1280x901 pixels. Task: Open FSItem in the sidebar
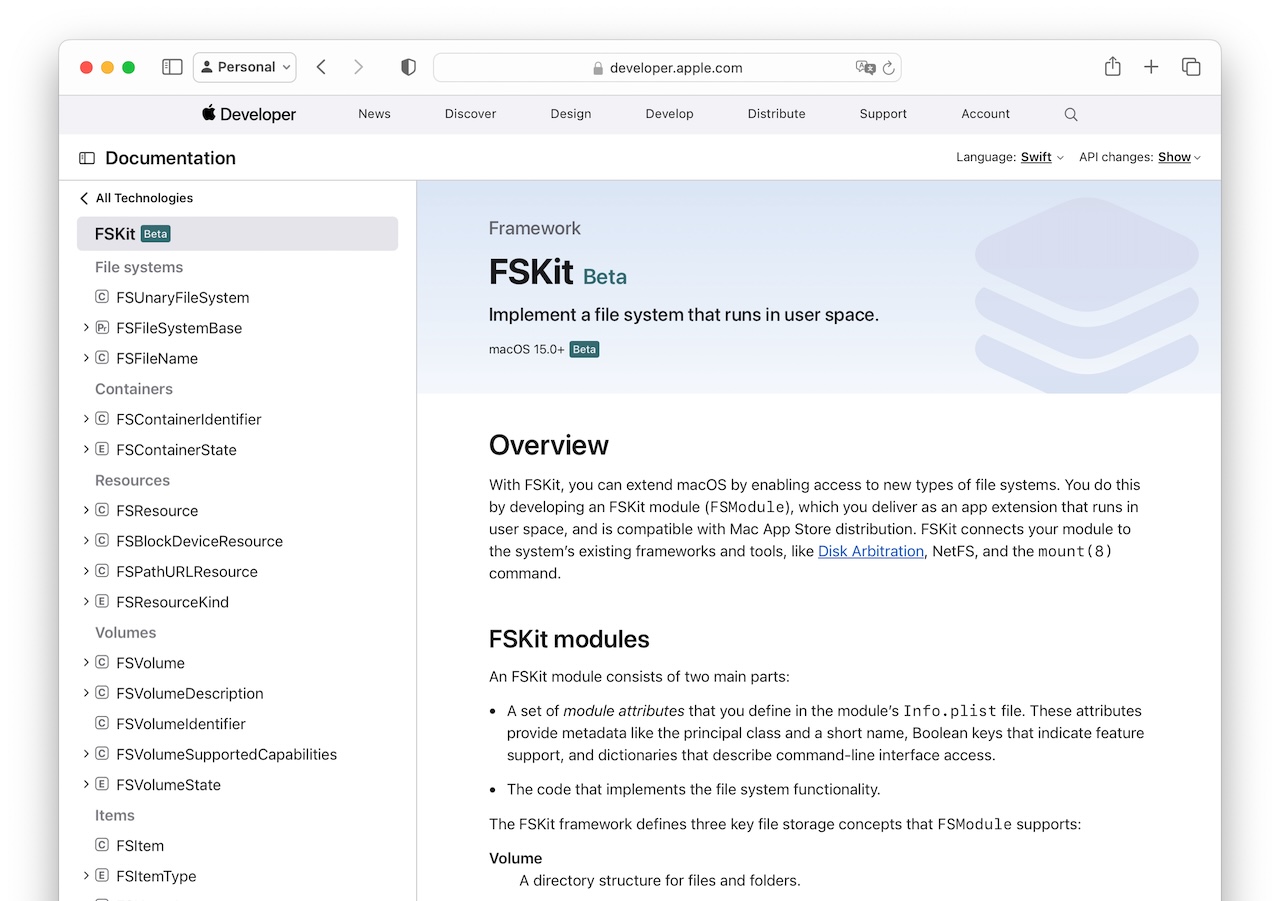point(140,846)
